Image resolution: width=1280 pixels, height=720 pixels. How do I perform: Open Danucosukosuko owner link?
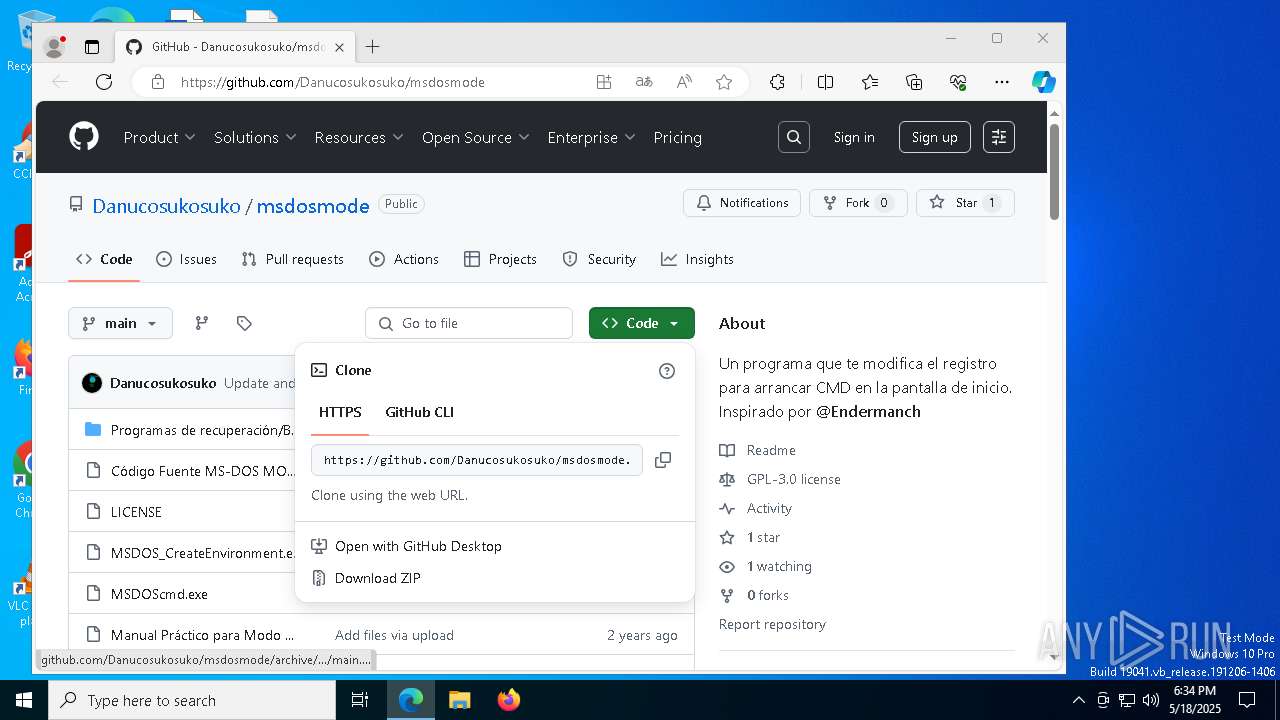pos(166,206)
